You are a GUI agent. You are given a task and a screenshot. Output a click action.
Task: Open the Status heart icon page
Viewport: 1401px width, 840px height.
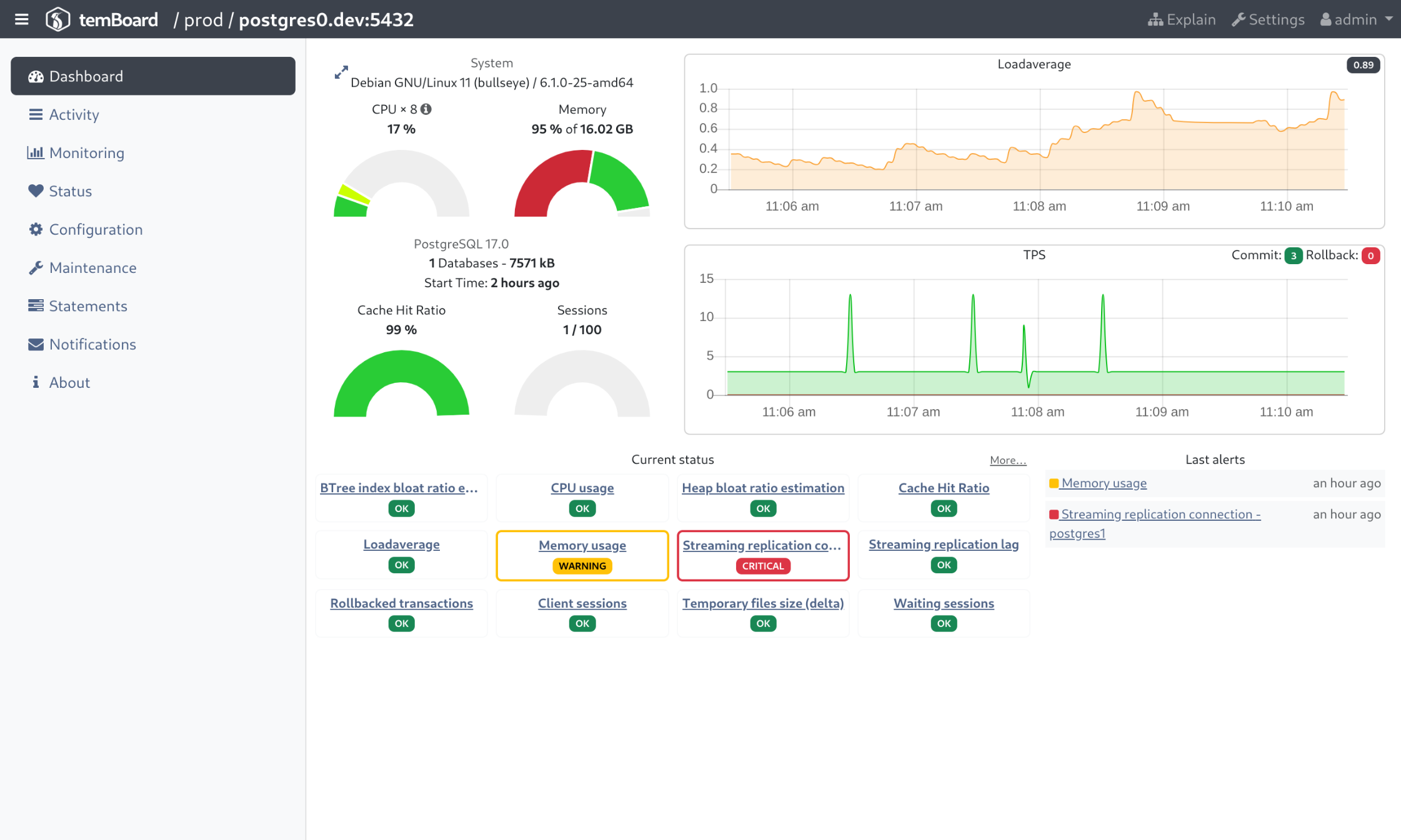pyautogui.click(x=70, y=191)
